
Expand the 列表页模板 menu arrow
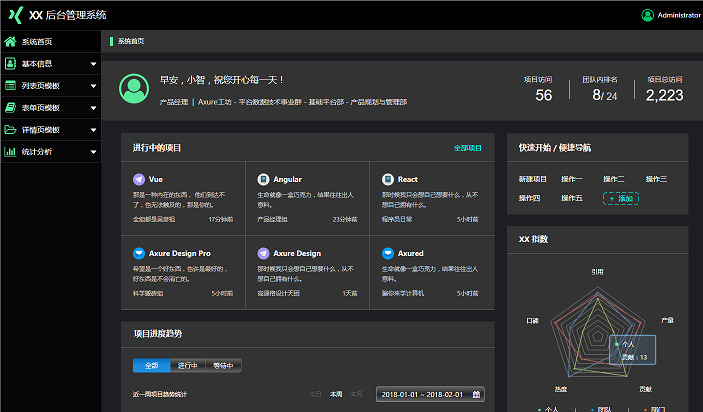tap(93, 86)
